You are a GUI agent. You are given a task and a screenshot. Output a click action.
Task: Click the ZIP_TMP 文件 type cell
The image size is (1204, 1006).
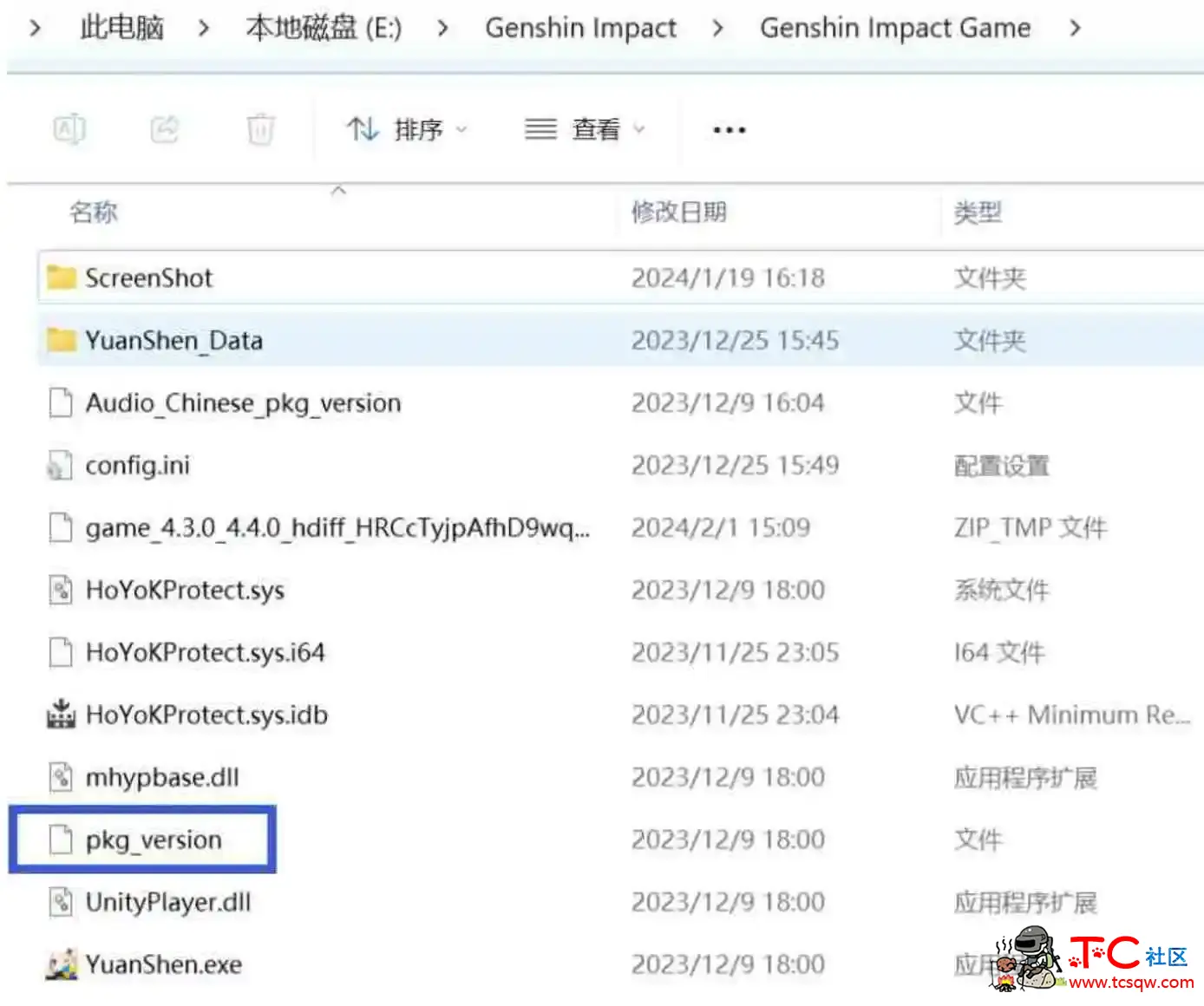click(x=1031, y=527)
